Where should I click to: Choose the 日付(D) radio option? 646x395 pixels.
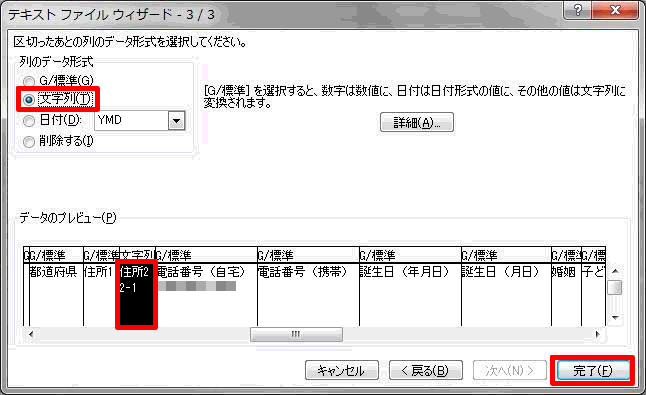coord(29,121)
